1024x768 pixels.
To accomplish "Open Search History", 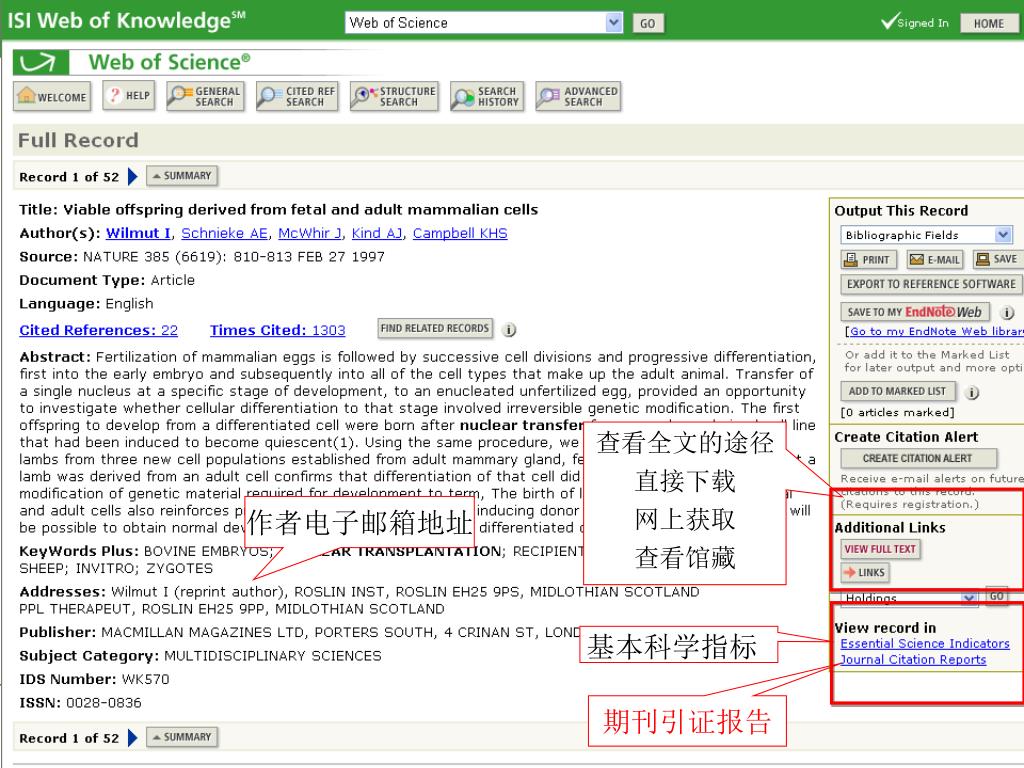I will pos(487,96).
